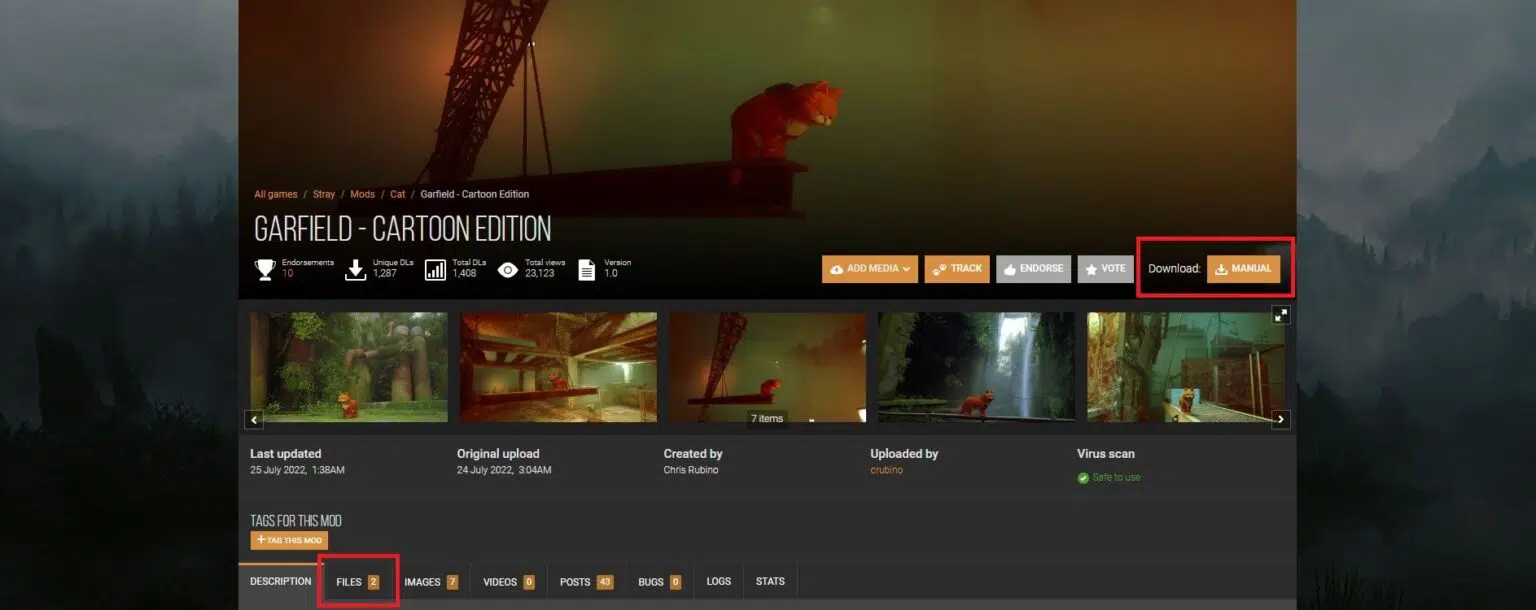Show previous gallery images with left arrow

[255, 420]
